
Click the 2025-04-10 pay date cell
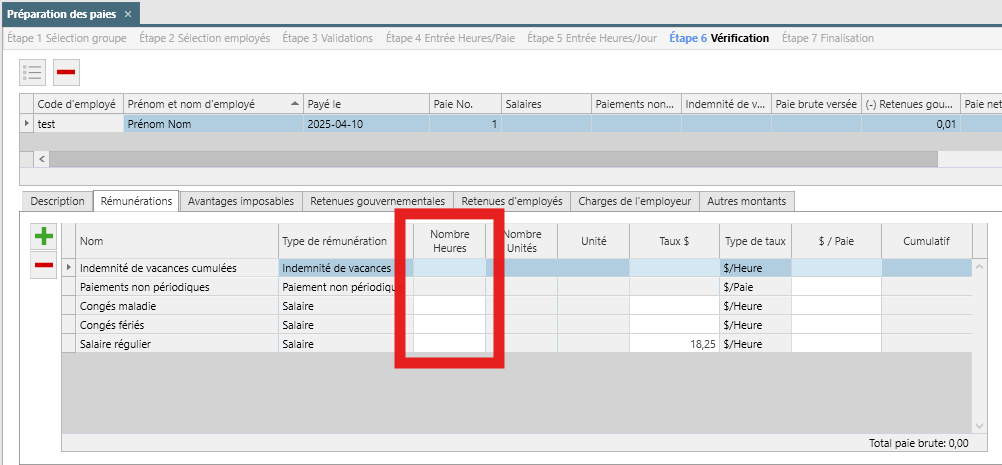coord(367,123)
